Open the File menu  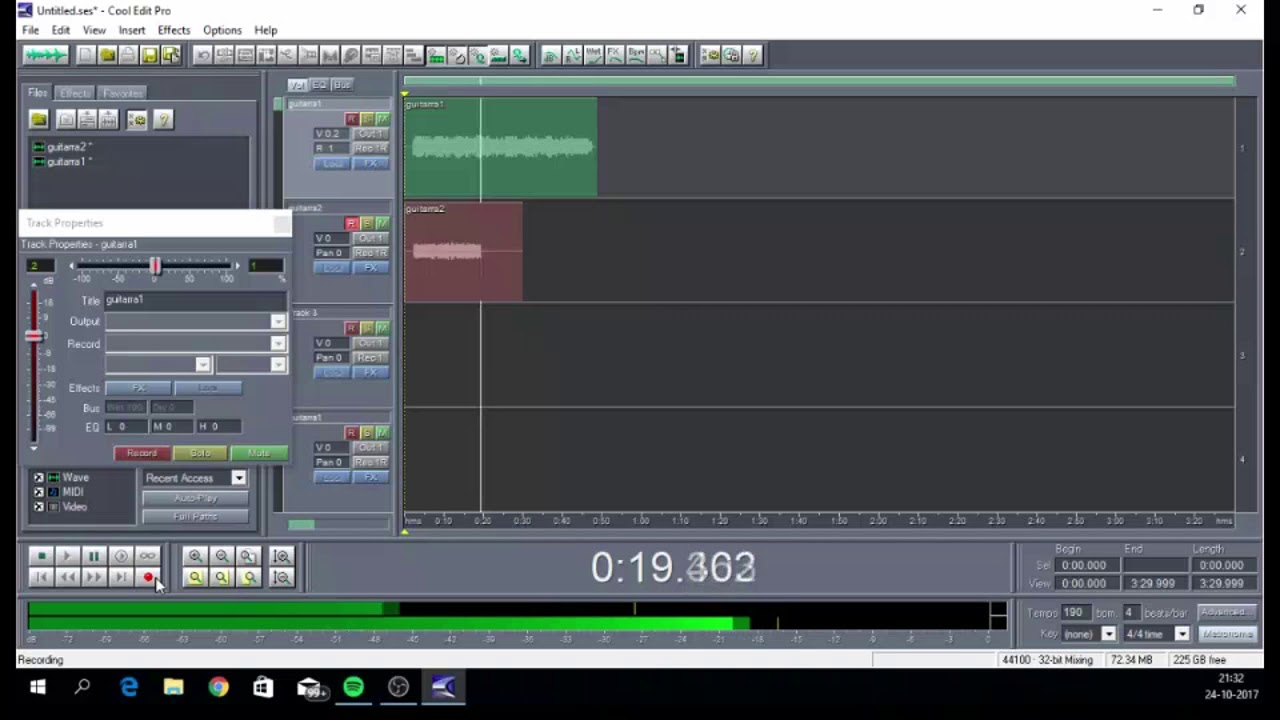(31, 30)
